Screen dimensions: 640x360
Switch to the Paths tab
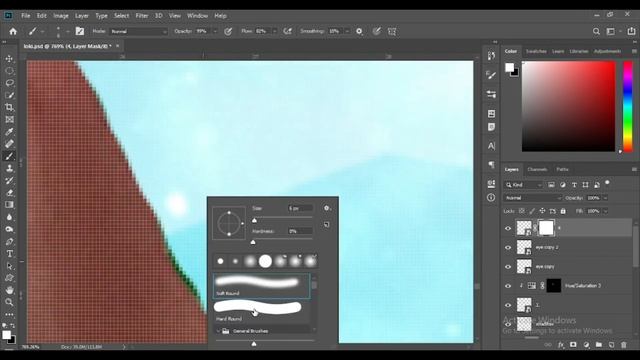[x=562, y=169]
